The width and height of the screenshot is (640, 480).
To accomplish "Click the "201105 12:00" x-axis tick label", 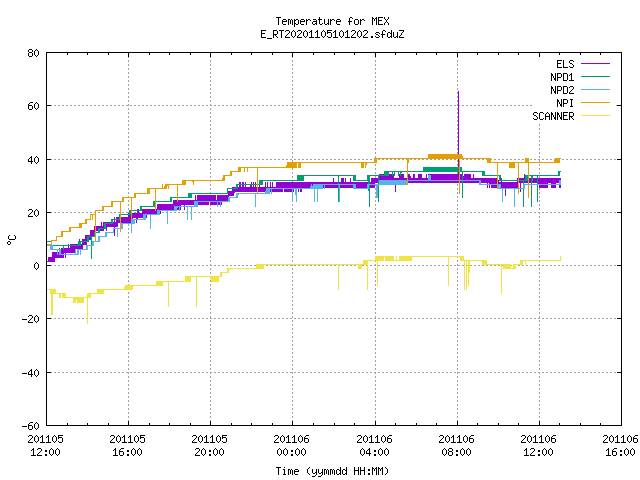I will tap(45, 446).
